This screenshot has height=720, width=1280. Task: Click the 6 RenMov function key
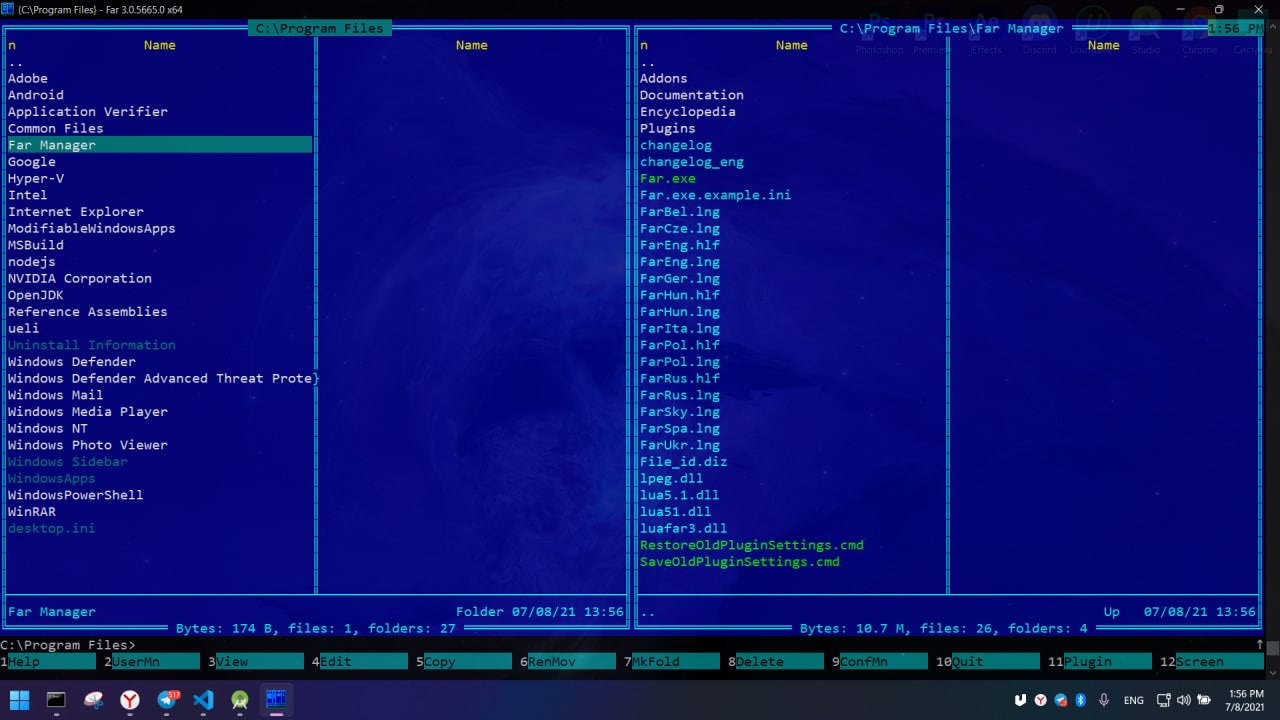pos(568,662)
